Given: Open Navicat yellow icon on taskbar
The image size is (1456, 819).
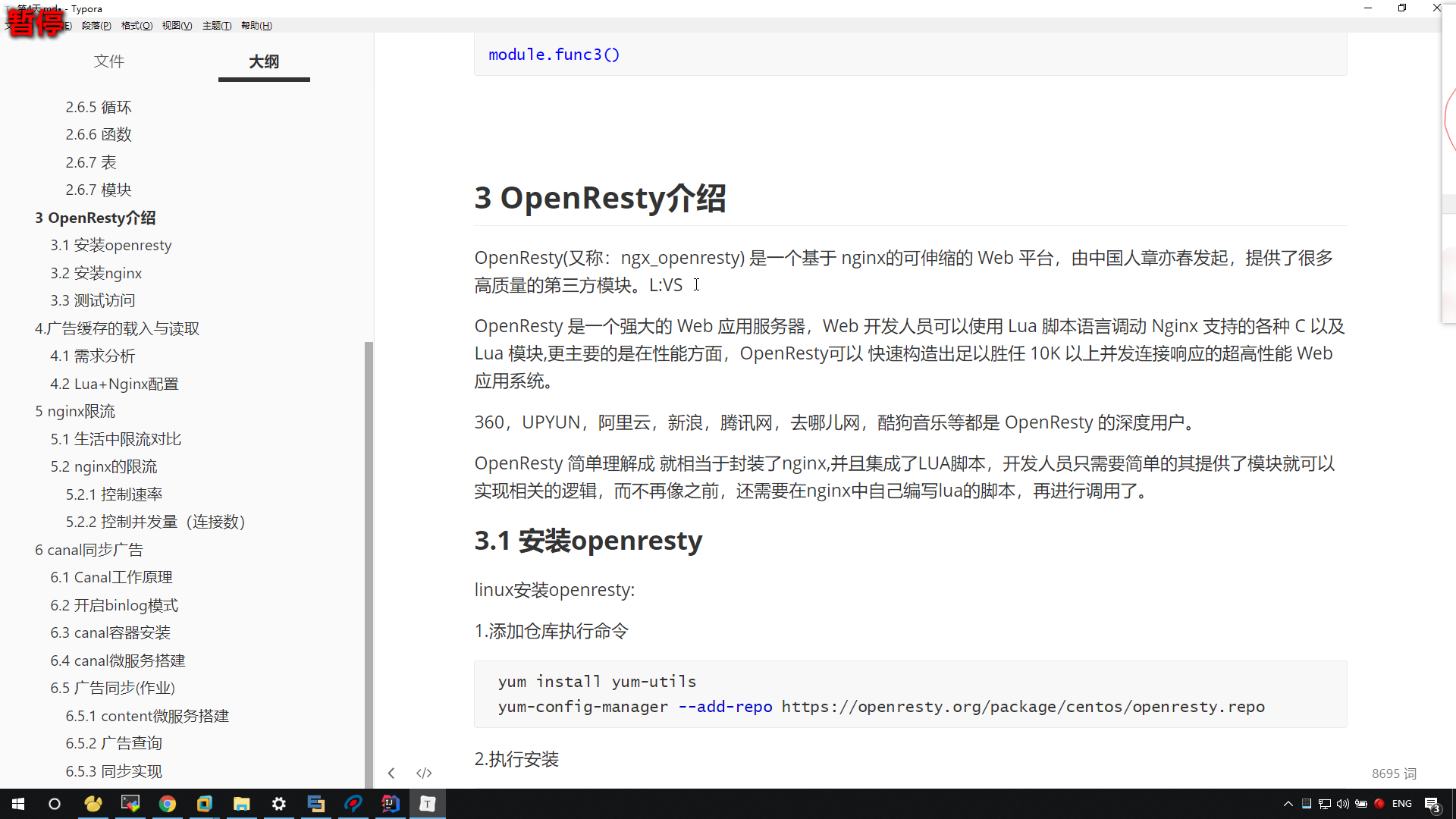Looking at the screenshot, I should 93,804.
